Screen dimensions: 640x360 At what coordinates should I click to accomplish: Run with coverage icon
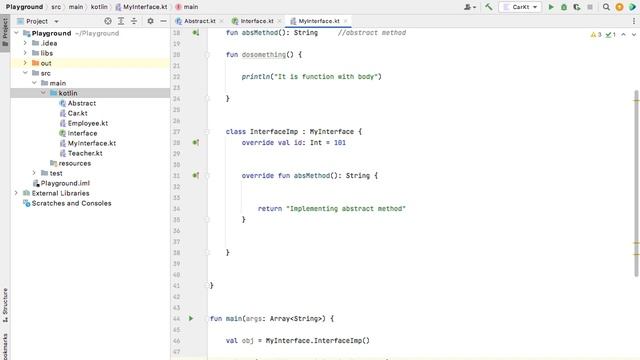577,7
